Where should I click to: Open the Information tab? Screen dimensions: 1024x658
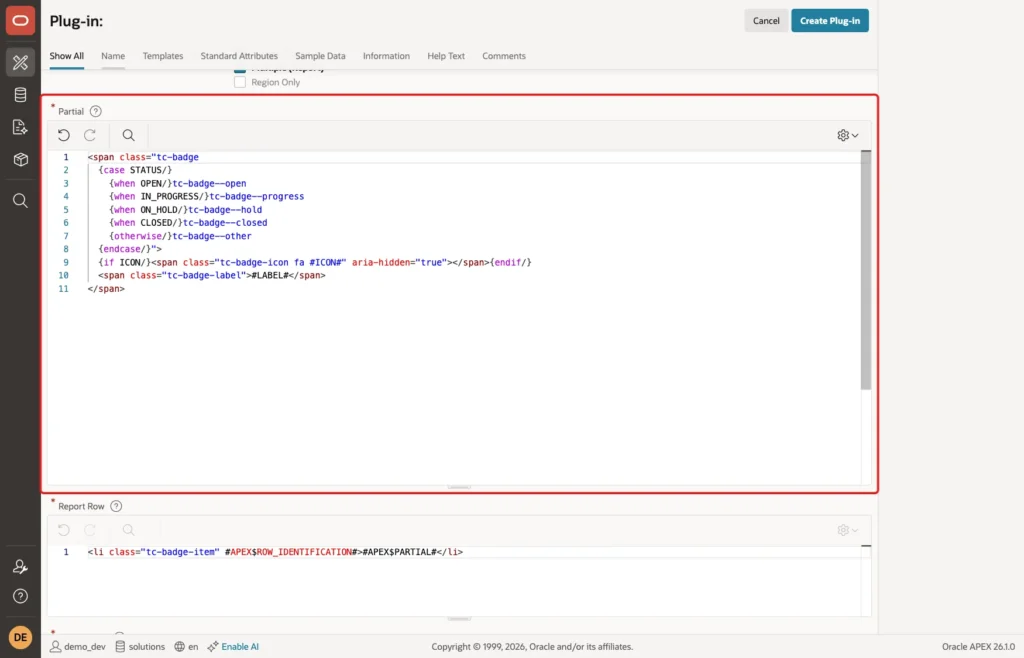tap(386, 56)
